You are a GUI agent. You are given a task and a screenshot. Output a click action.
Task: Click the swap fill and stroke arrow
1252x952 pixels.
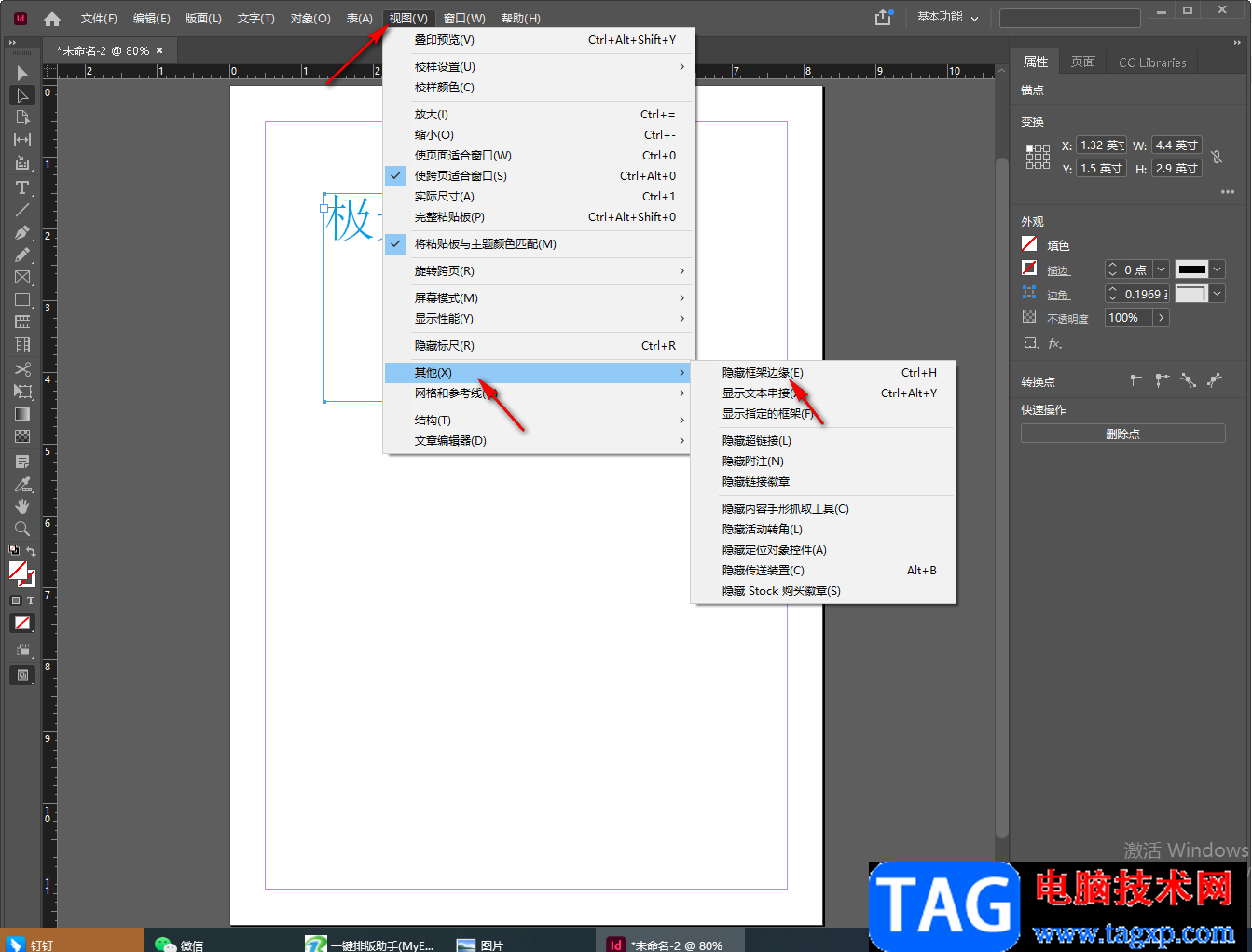pos(31,551)
